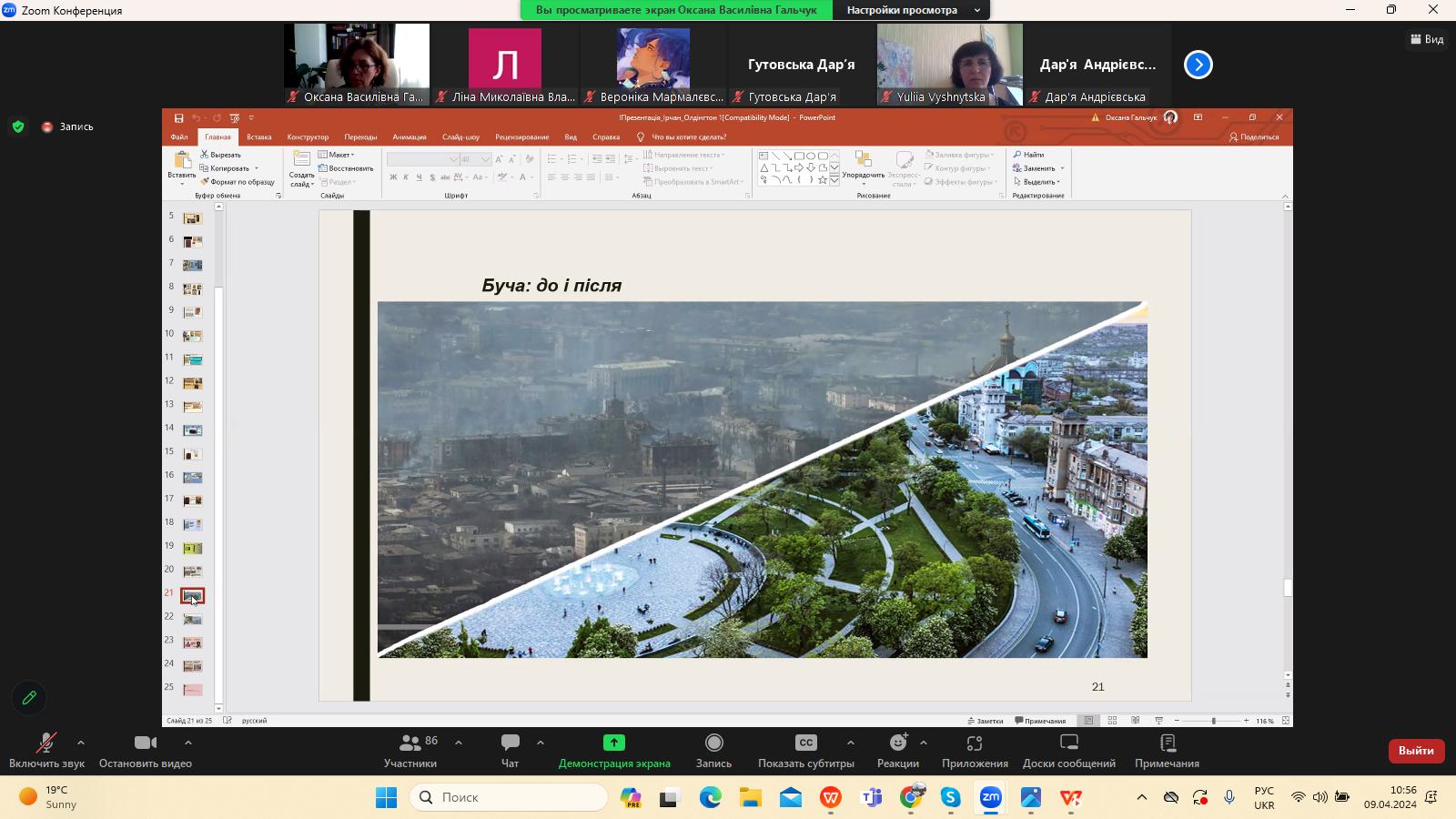This screenshot has height=819, width=1456.
Task: Select slide 22 thumbnail in the panel
Action: (x=192, y=620)
